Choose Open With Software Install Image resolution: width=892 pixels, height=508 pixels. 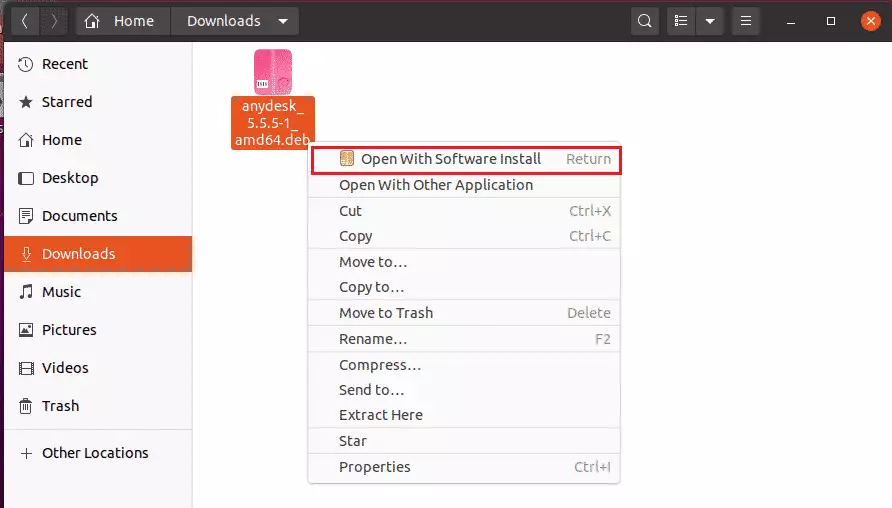click(x=466, y=159)
